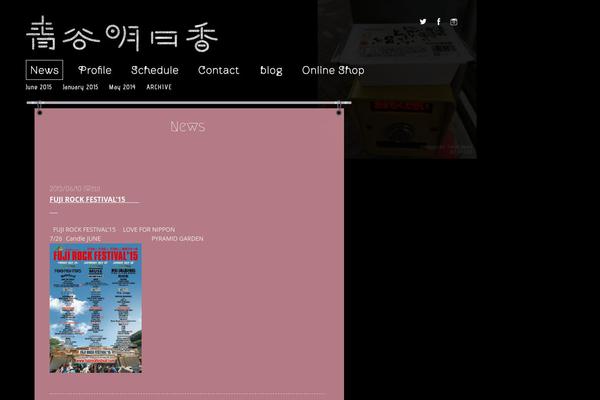Filter news by May 2014
Screen dimensions: 600x400
[122, 87]
